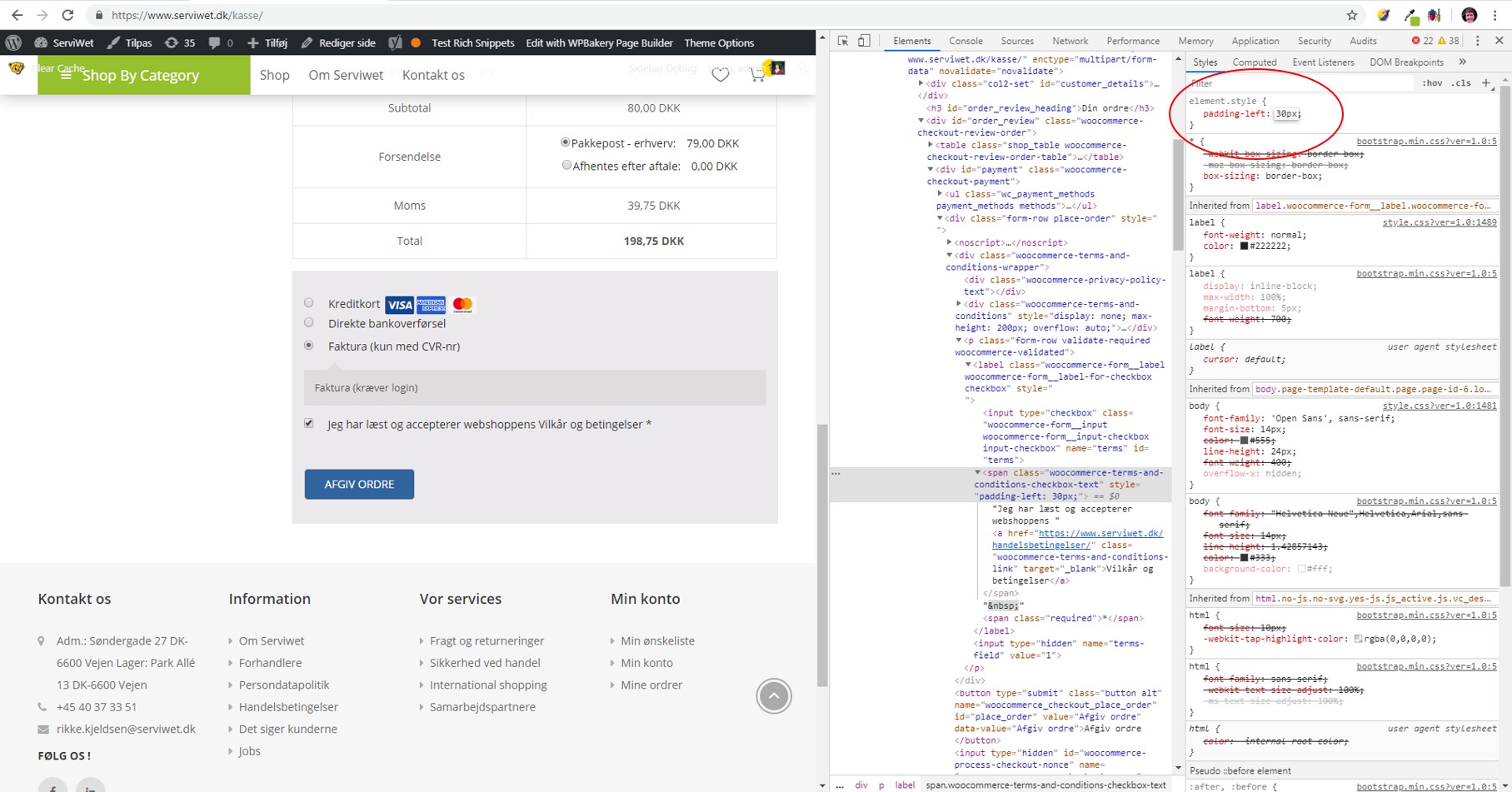Show more Styles pane tabs chevron

1463,62
